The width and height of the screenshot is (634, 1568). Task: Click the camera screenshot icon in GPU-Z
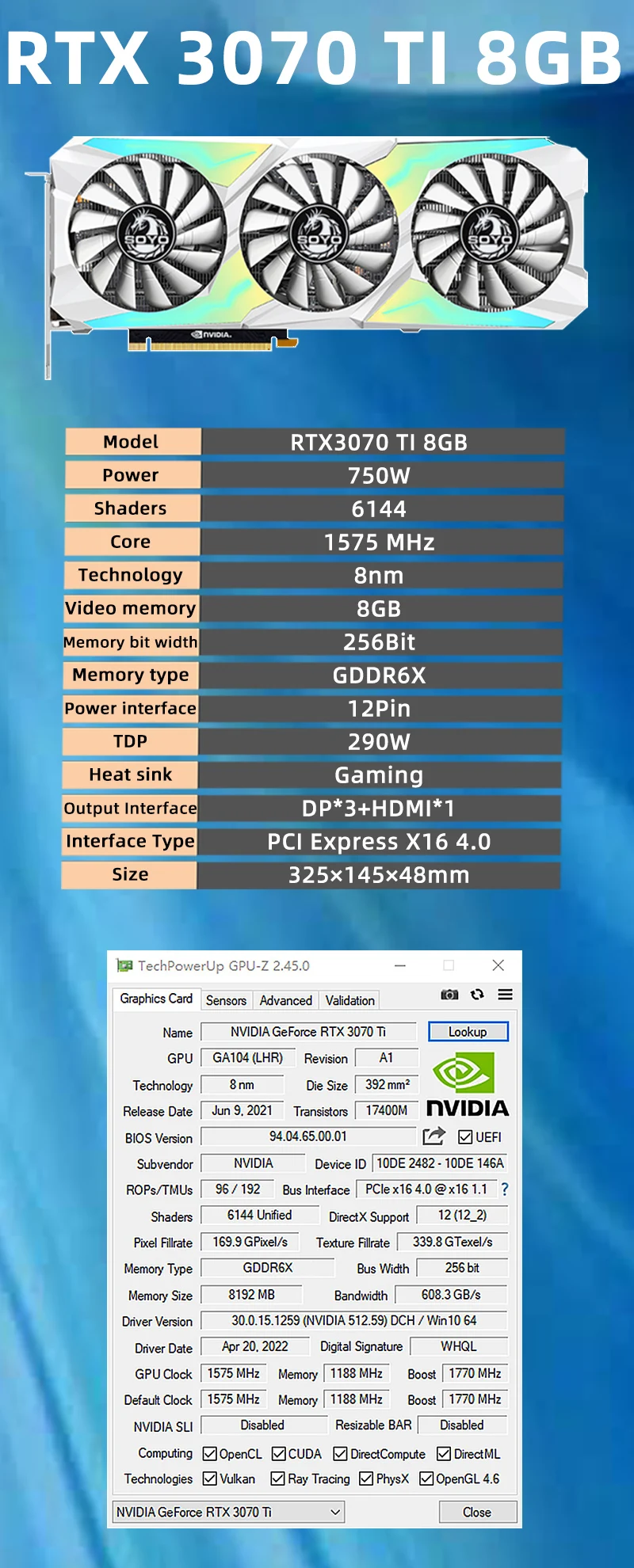[x=449, y=995]
